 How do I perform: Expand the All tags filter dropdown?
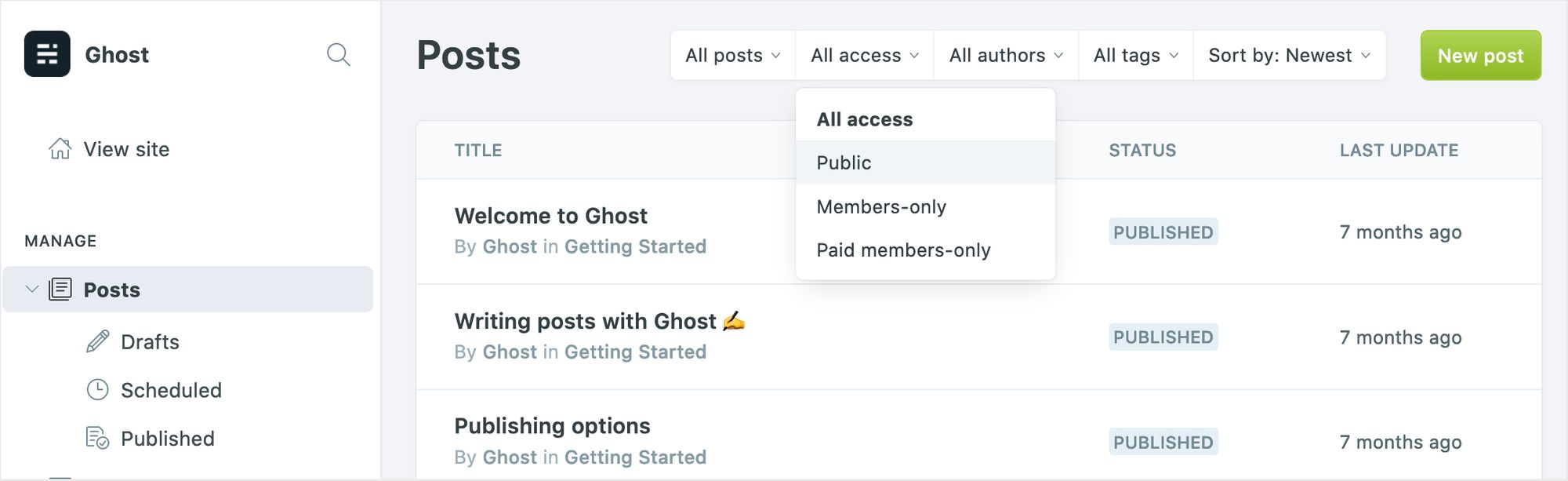coord(1135,56)
